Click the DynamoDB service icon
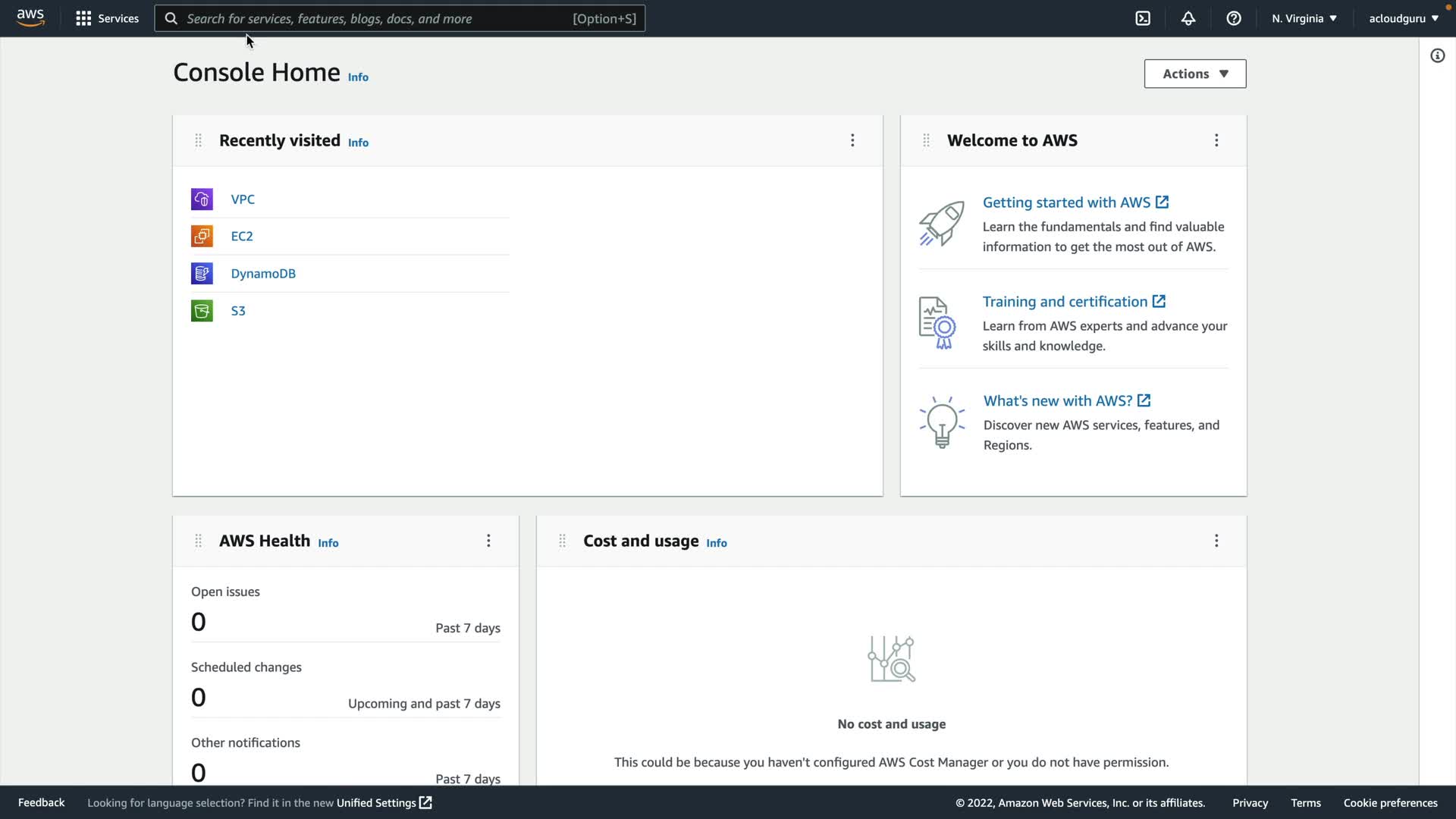This screenshot has width=1456, height=819. pos(202,274)
